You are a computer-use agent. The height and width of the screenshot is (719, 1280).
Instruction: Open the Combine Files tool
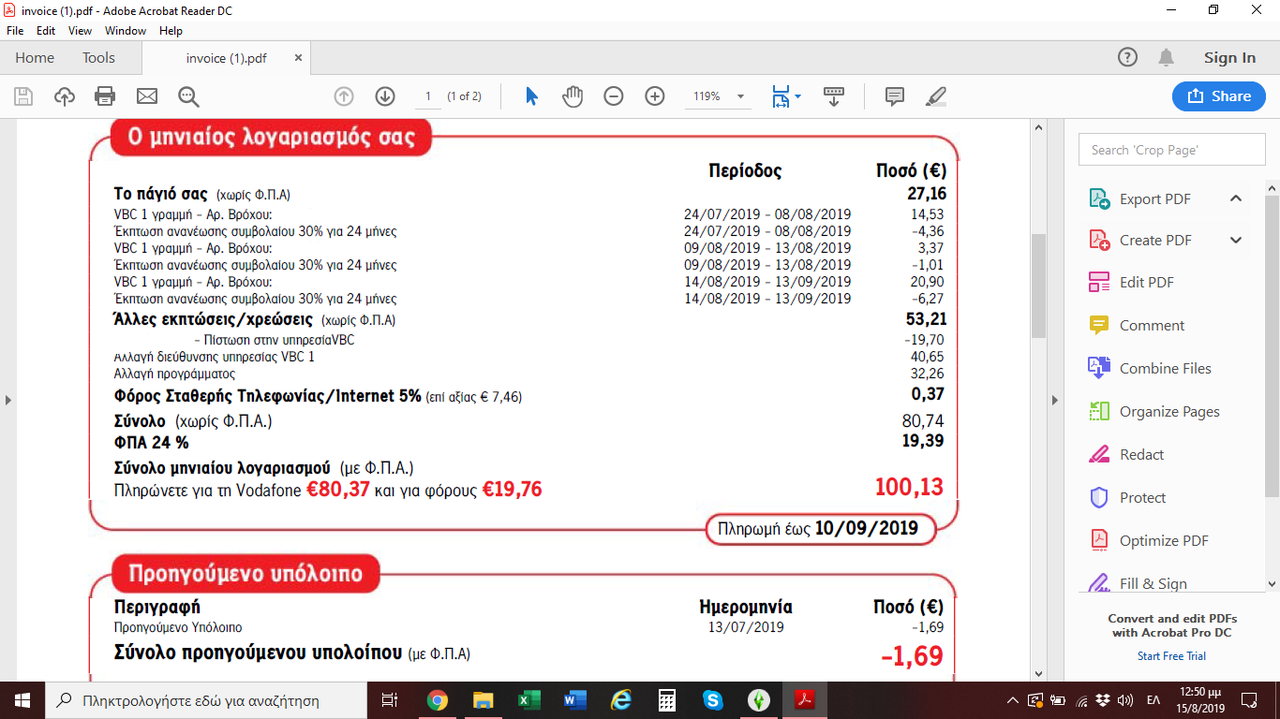[x=1165, y=368]
